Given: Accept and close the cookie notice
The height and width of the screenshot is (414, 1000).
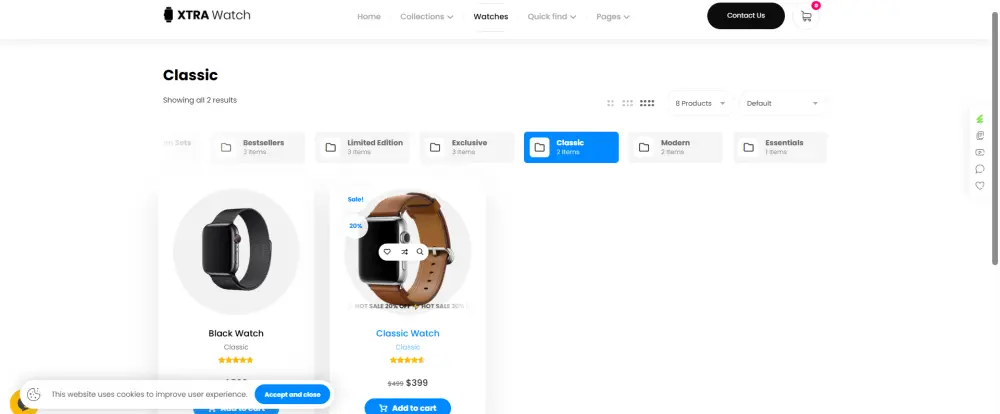Looking at the screenshot, I should click(x=292, y=394).
